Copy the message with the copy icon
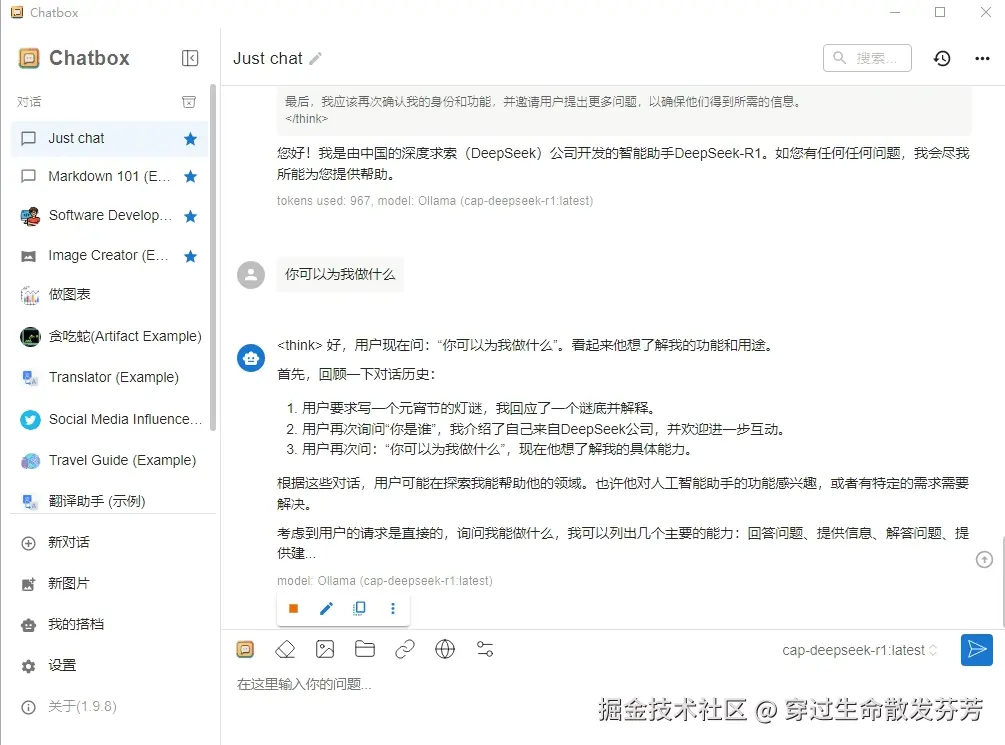 (x=360, y=608)
